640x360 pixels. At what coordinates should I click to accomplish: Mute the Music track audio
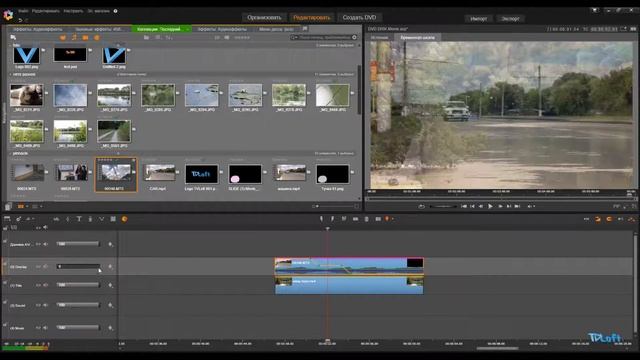[45, 328]
